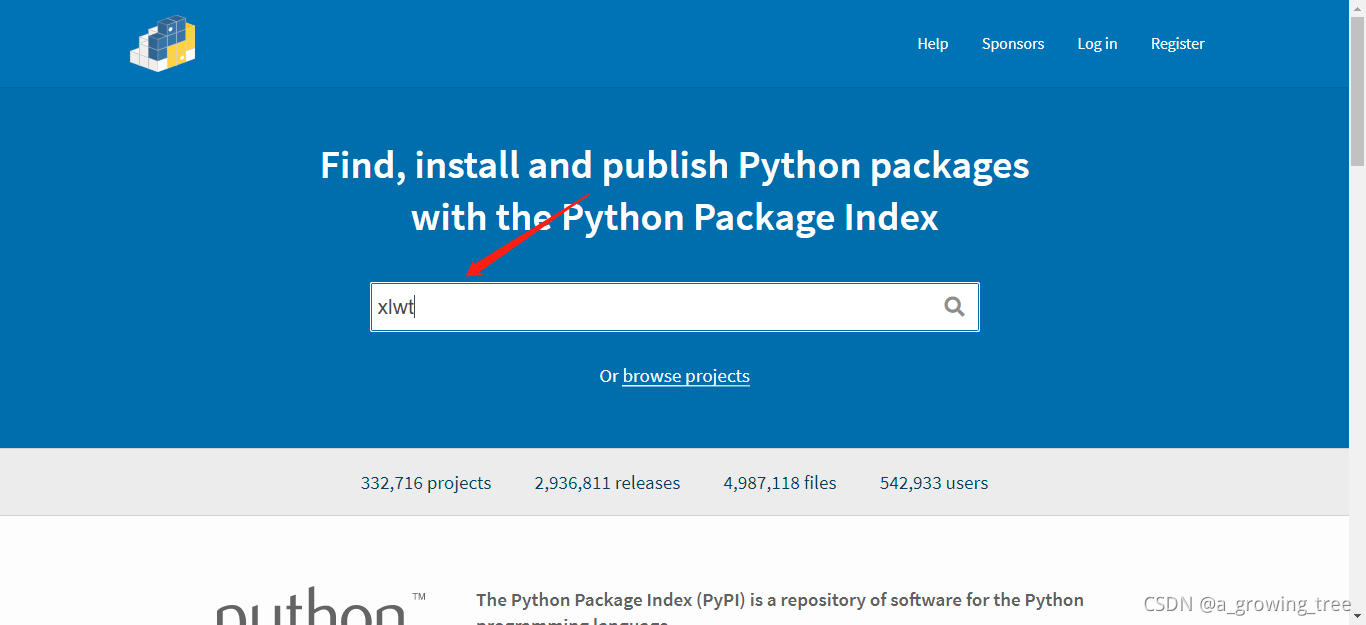Click the 542,933 users statistic

pyautogui.click(x=934, y=483)
